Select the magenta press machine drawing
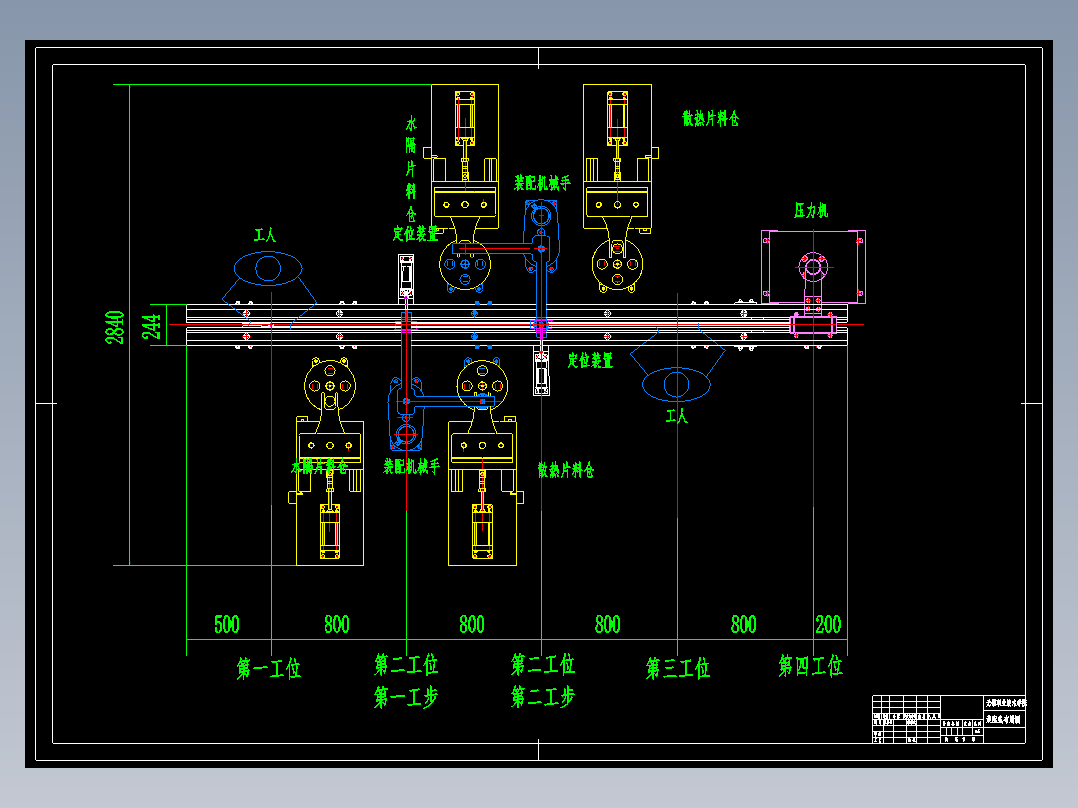Image resolution: width=1078 pixels, height=808 pixels. pos(813,283)
